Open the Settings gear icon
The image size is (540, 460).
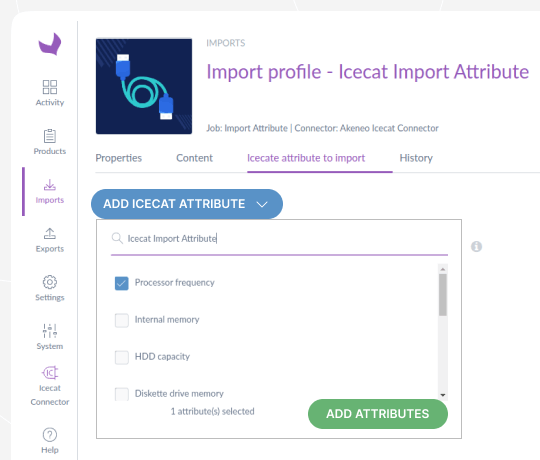[x=50, y=282]
